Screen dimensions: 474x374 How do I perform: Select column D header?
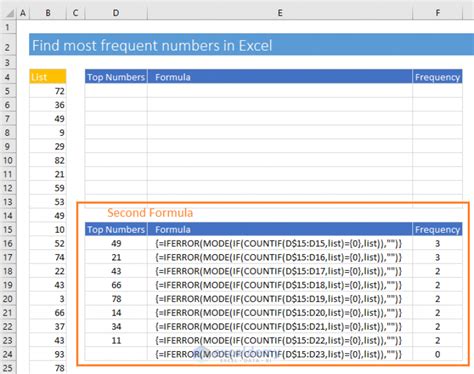(x=116, y=13)
